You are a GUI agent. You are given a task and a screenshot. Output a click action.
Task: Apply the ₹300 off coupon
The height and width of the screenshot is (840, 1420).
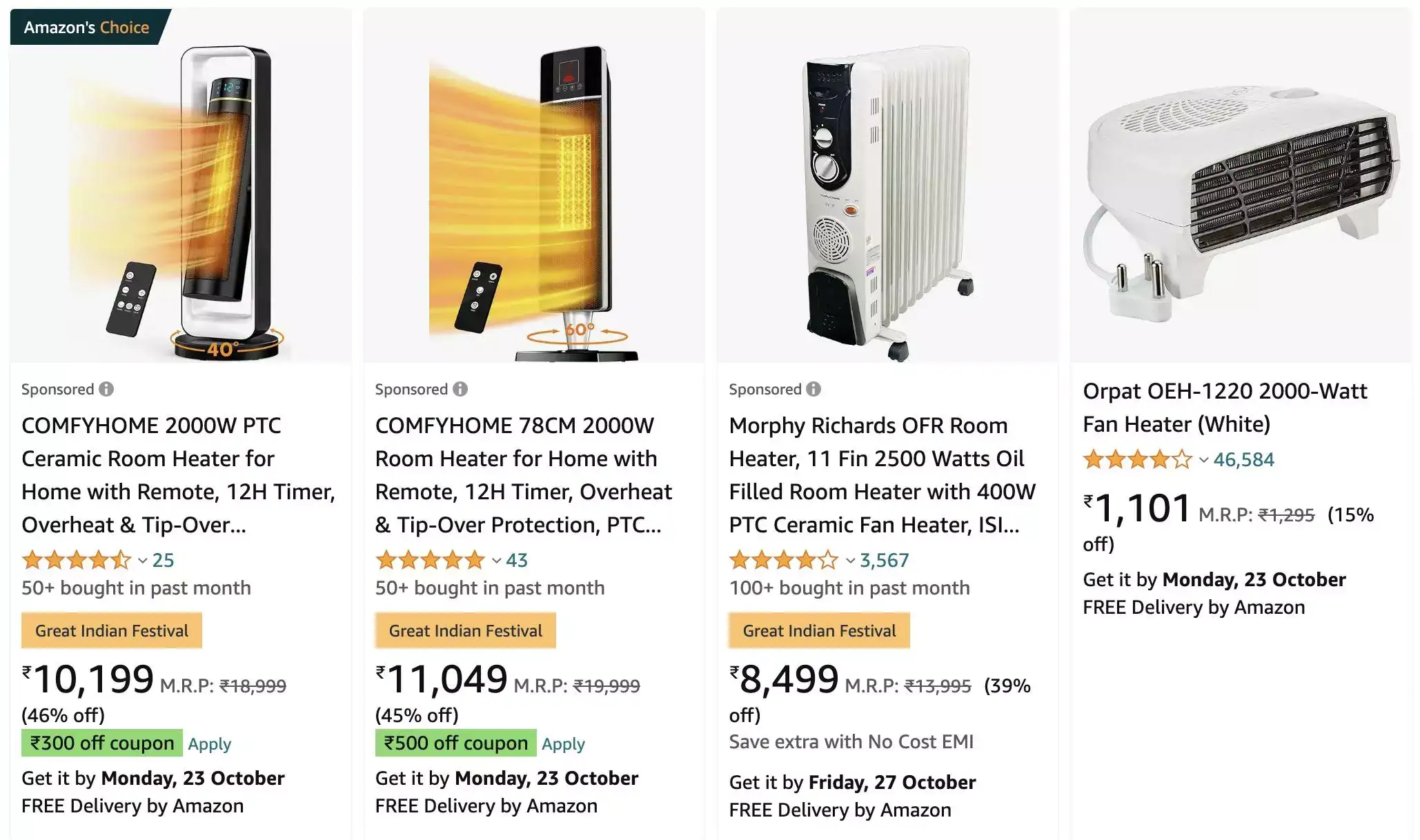click(x=209, y=743)
